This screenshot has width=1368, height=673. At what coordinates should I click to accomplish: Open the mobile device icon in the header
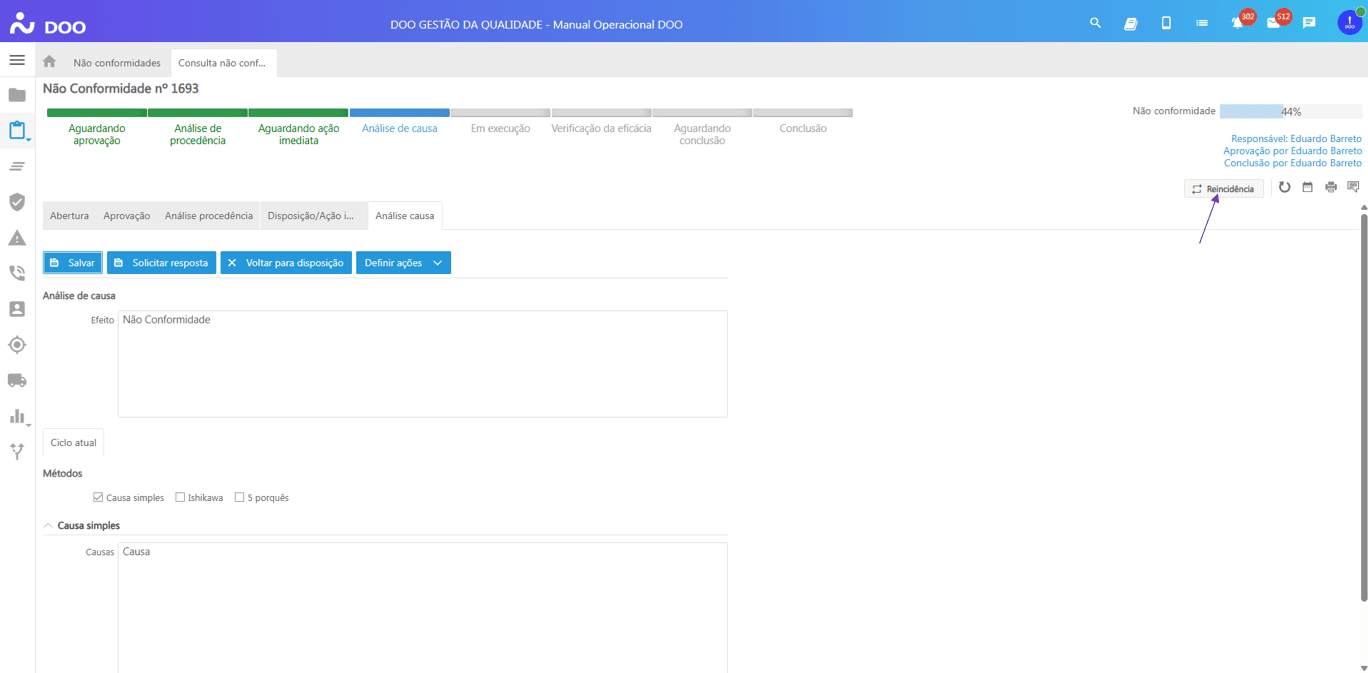coord(1166,23)
